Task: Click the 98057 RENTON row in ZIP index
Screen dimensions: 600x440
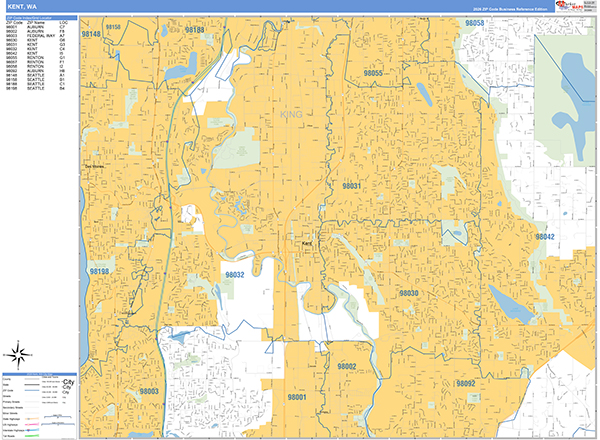Action: tap(36, 62)
